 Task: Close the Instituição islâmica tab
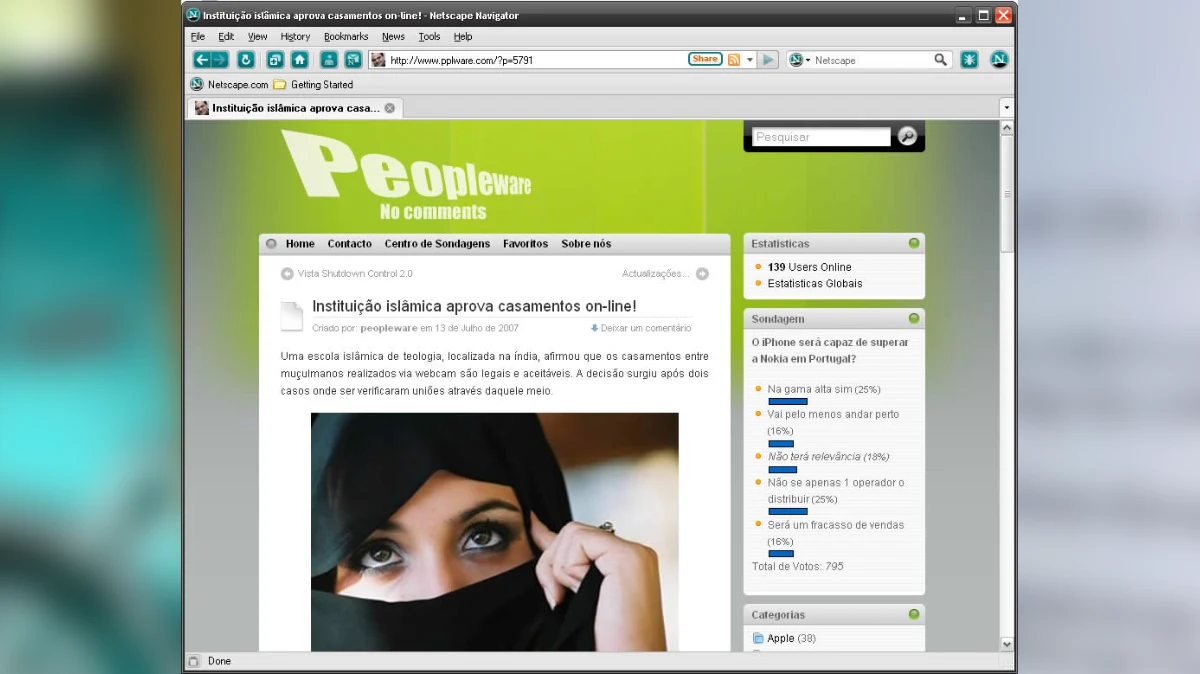(390, 108)
